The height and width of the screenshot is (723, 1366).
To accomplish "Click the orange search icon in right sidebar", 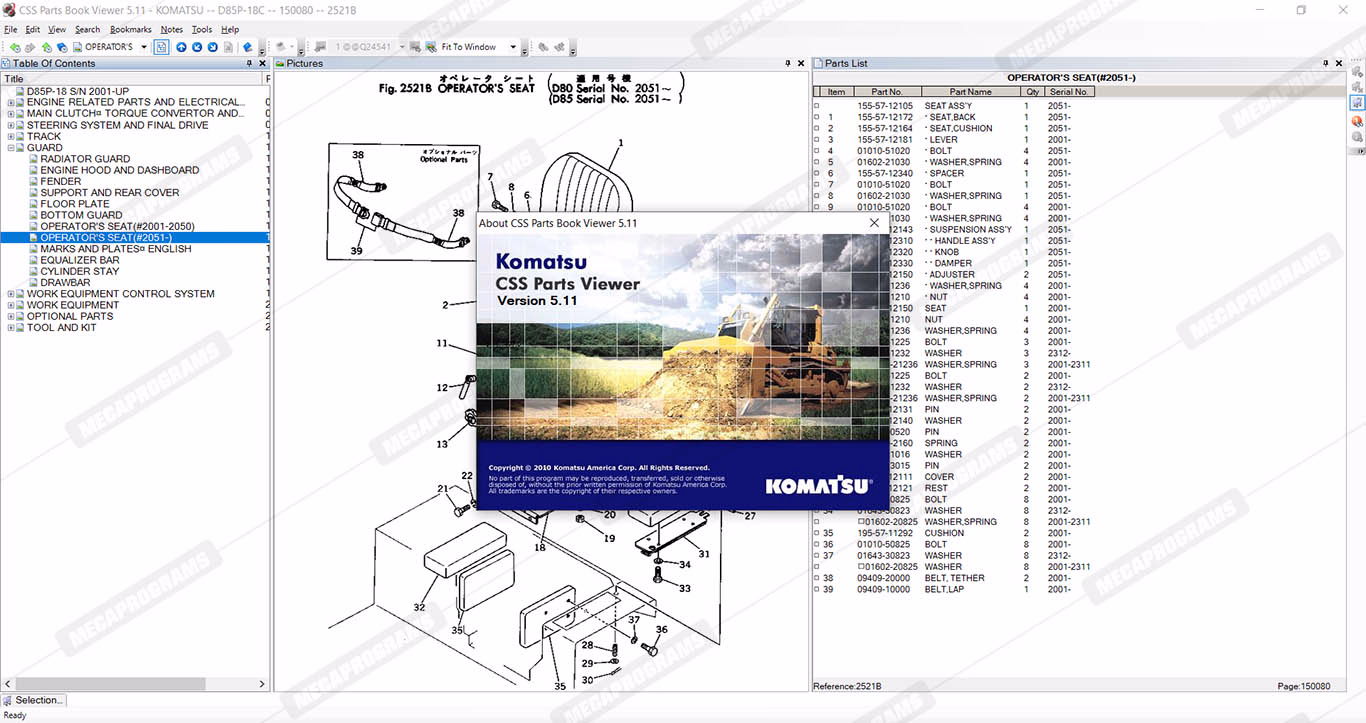I will (x=1357, y=120).
